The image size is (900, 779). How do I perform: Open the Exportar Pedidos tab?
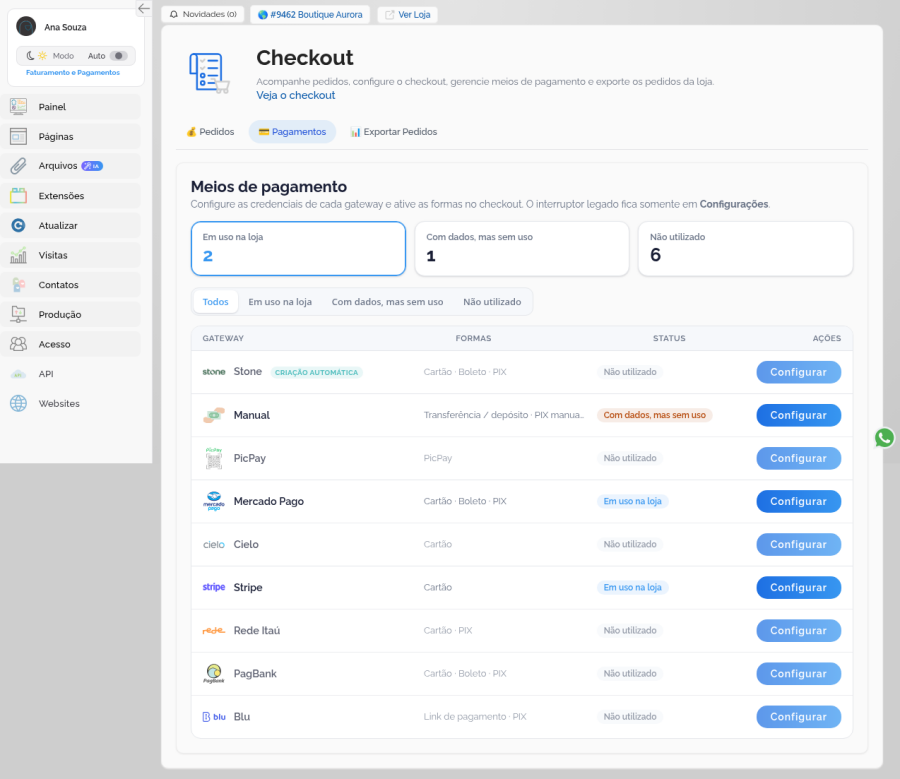[x=394, y=131]
